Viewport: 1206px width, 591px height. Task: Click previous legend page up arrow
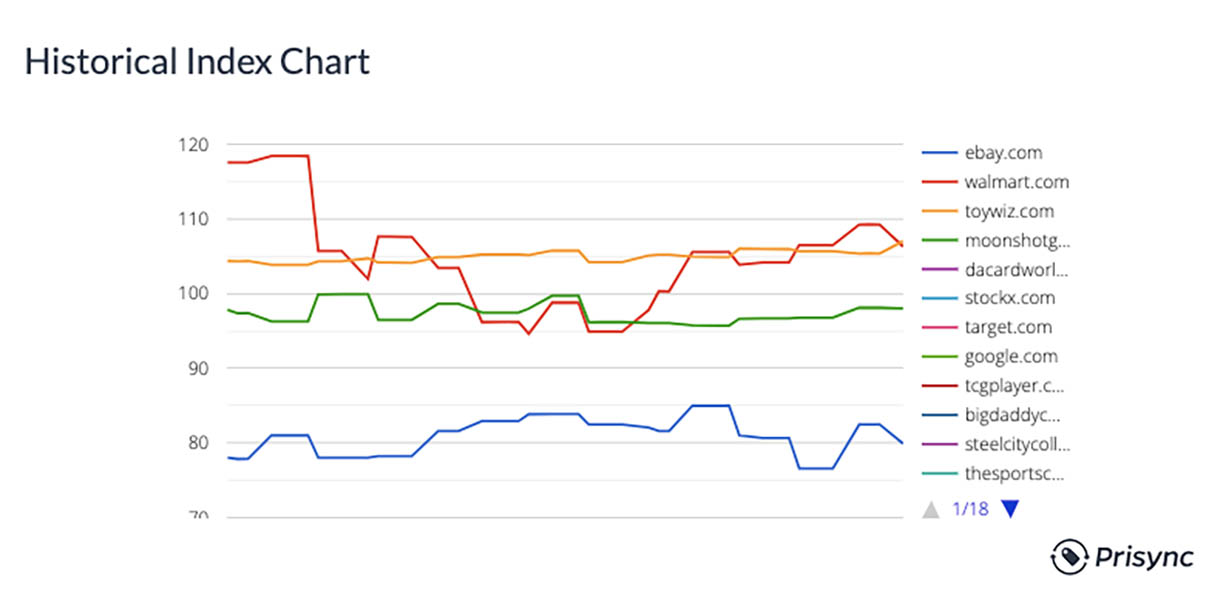931,509
